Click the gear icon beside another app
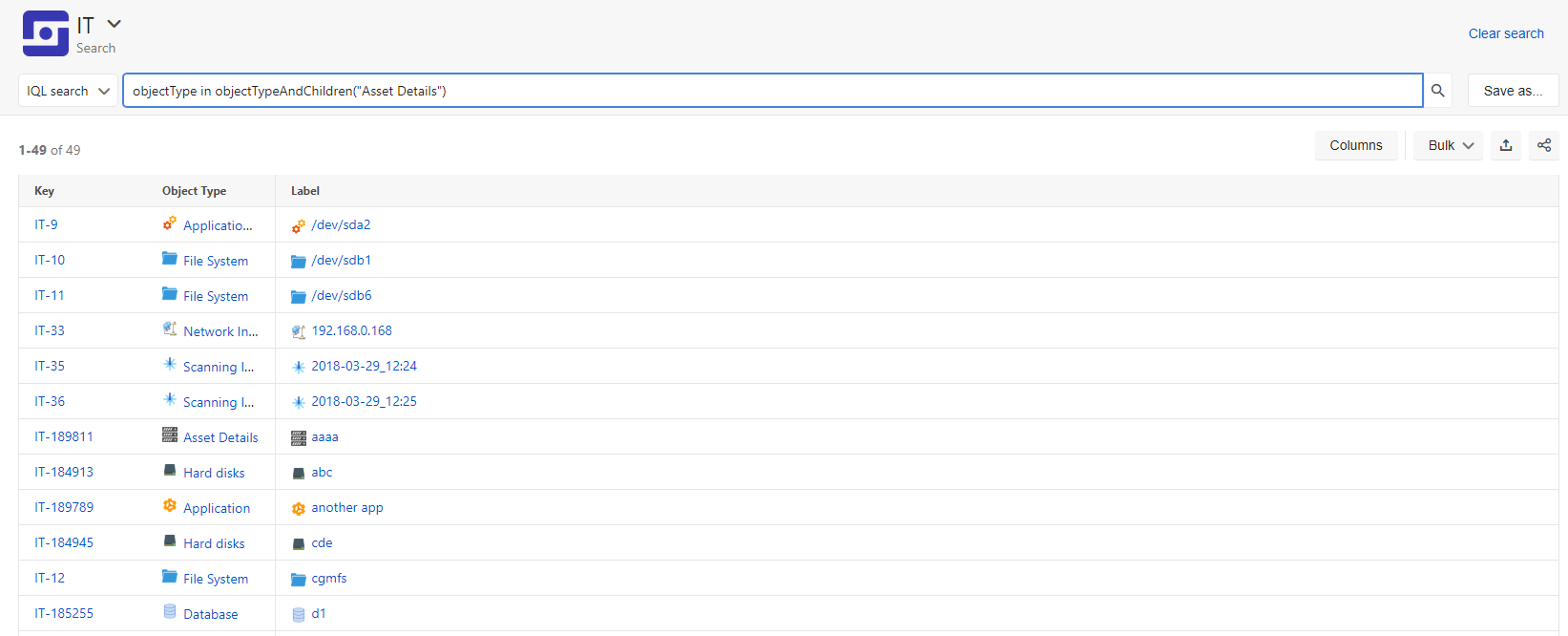Screen dimensions: 1568x636 [x=299, y=508]
